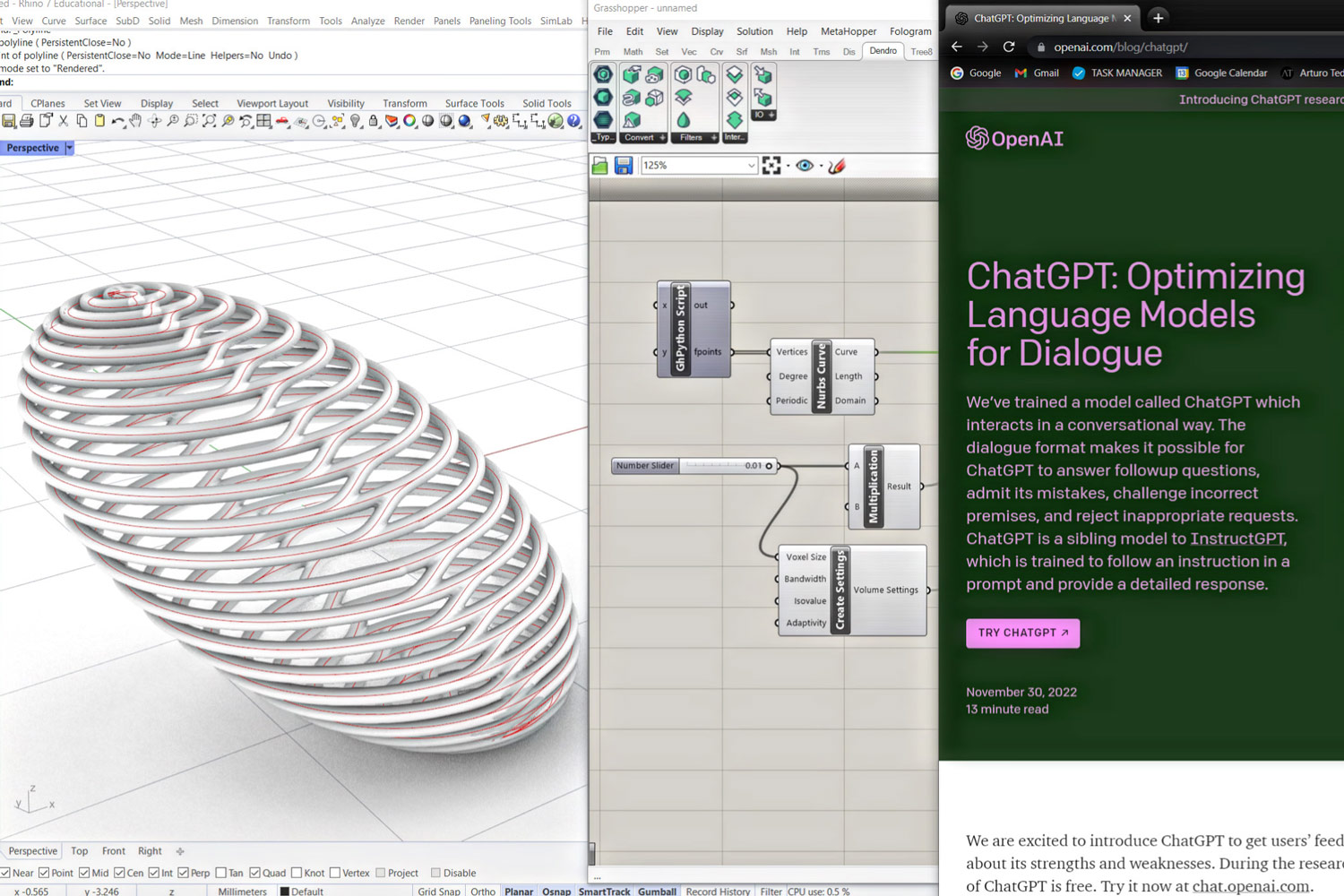Click the Zoom Extents icon
Viewport: 1344px width, 896px height.
(x=209, y=121)
